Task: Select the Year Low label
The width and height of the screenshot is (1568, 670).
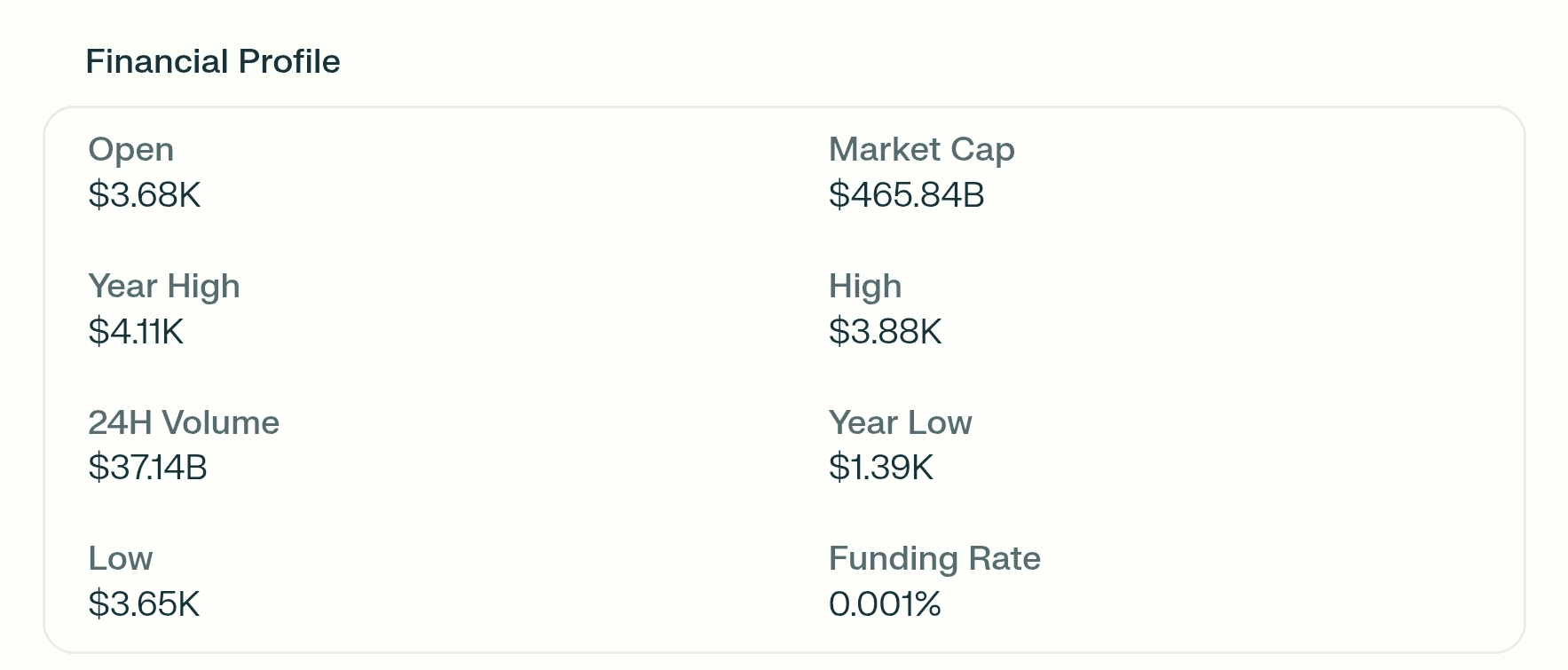Action: pyautogui.click(x=900, y=422)
